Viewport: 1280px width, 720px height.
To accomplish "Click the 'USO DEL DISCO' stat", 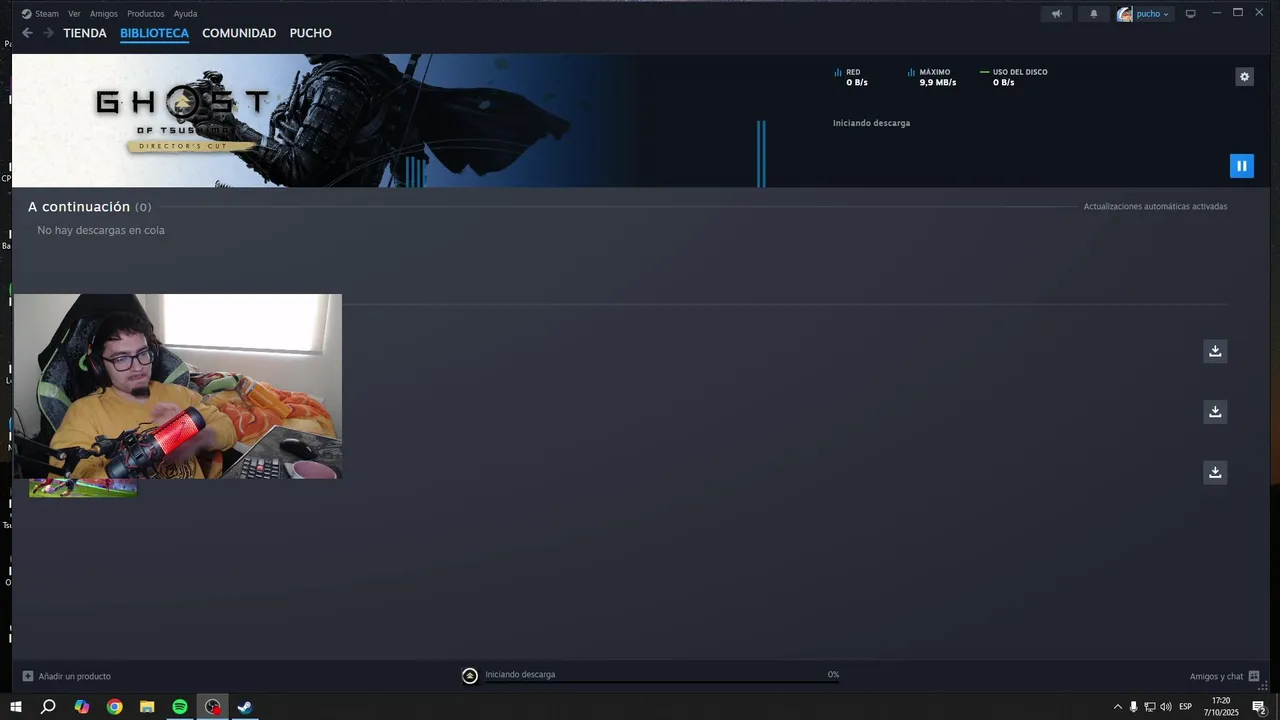I will [1014, 77].
